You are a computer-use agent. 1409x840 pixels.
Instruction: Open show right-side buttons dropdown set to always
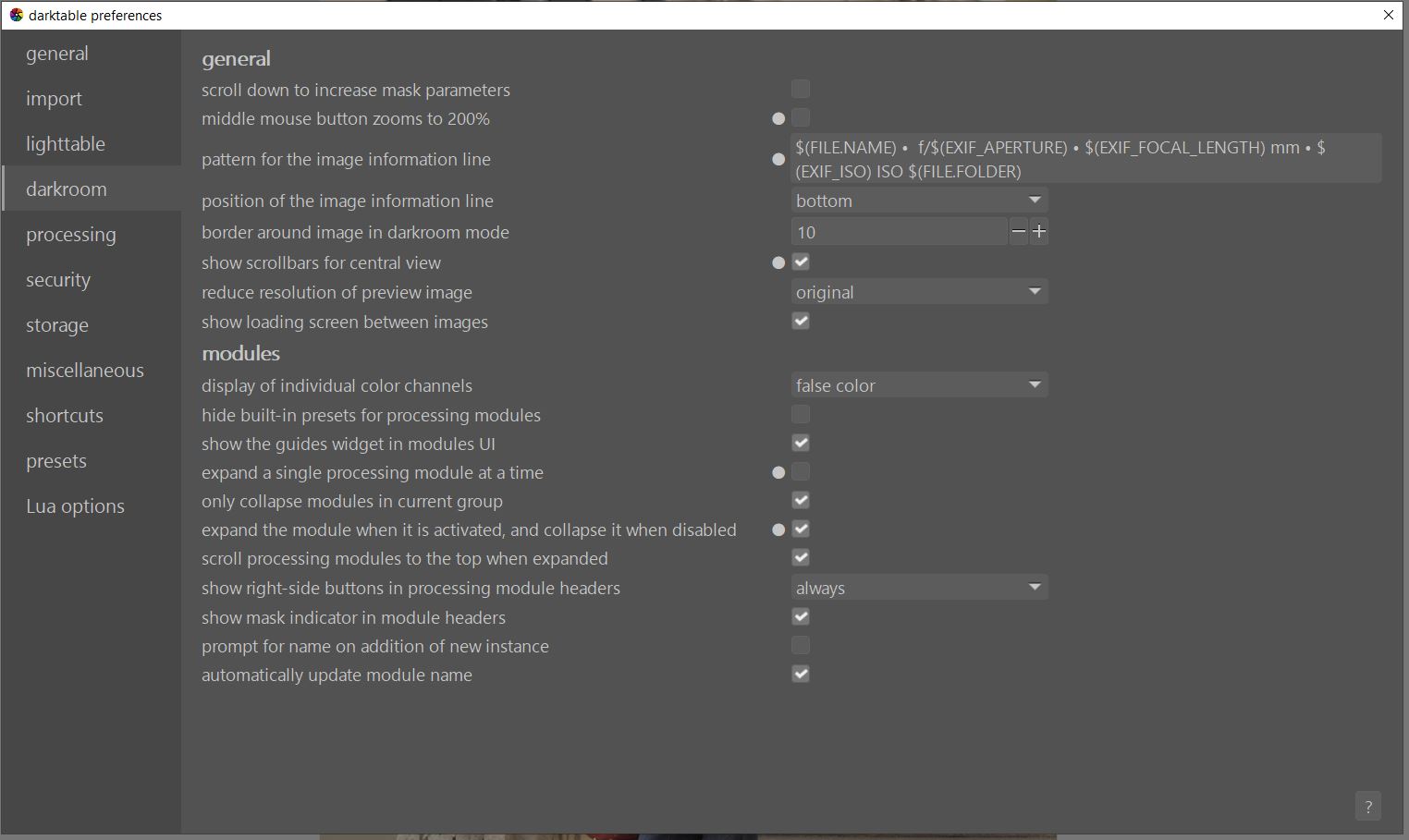coord(920,588)
